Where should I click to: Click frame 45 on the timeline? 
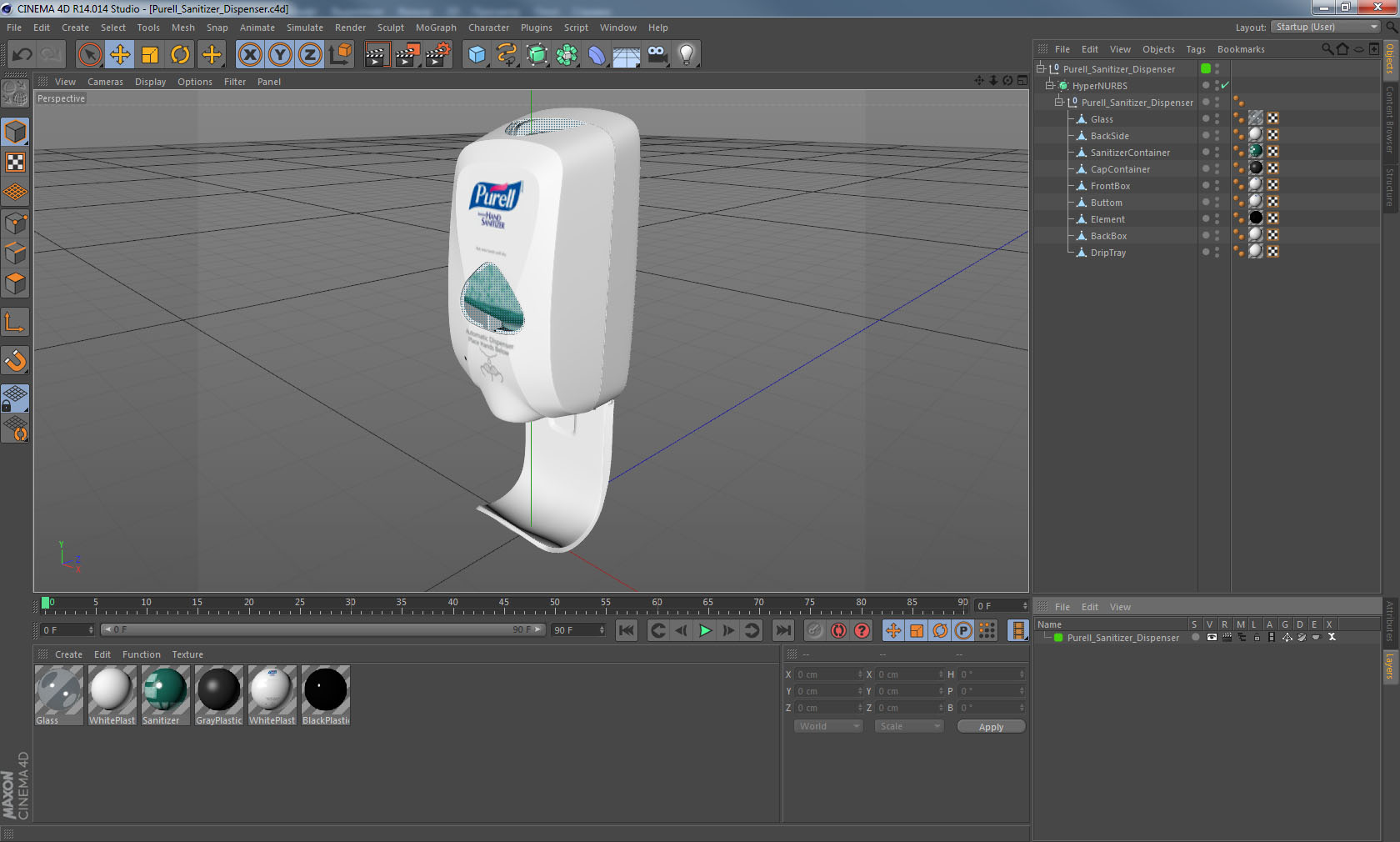(503, 604)
